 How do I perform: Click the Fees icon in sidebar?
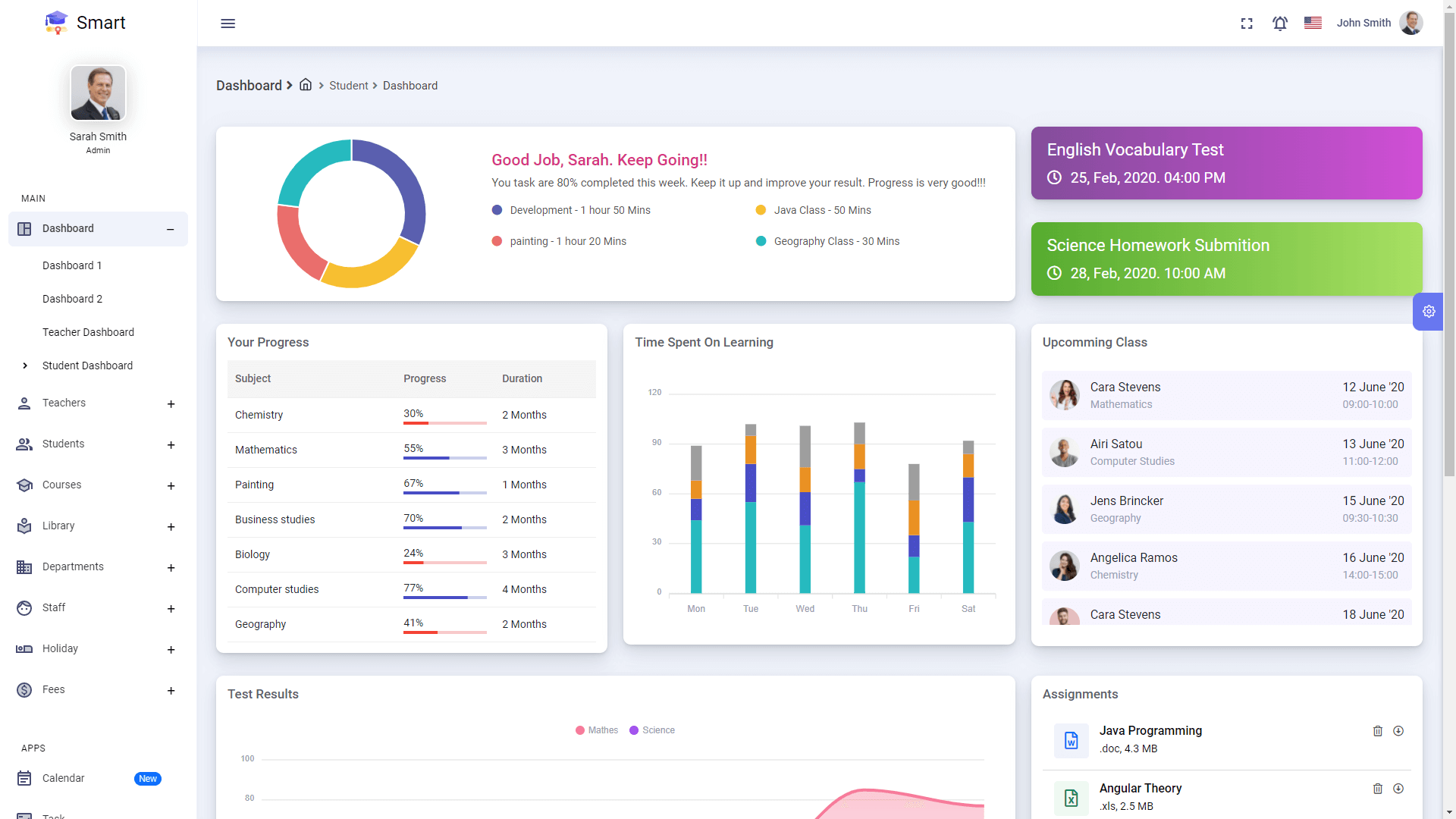point(25,689)
